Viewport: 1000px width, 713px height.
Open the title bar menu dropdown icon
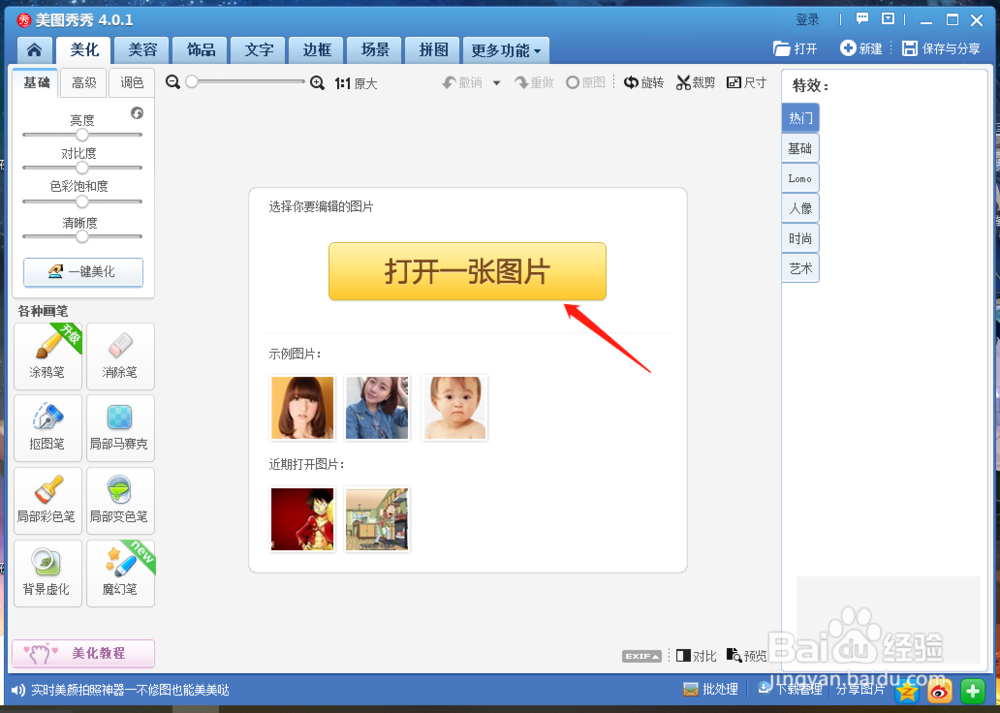point(888,18)
